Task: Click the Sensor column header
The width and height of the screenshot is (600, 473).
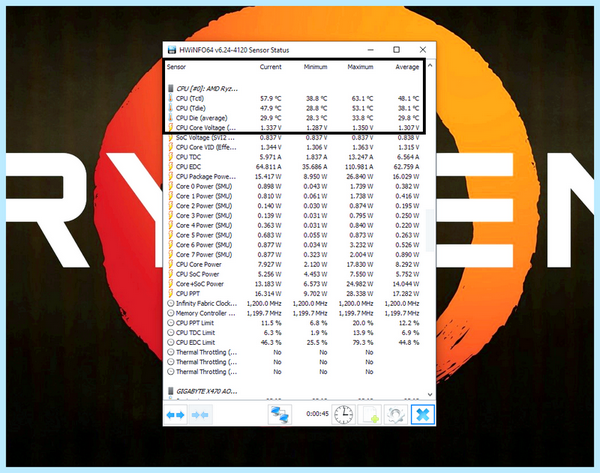Action: tap(176, 67)
